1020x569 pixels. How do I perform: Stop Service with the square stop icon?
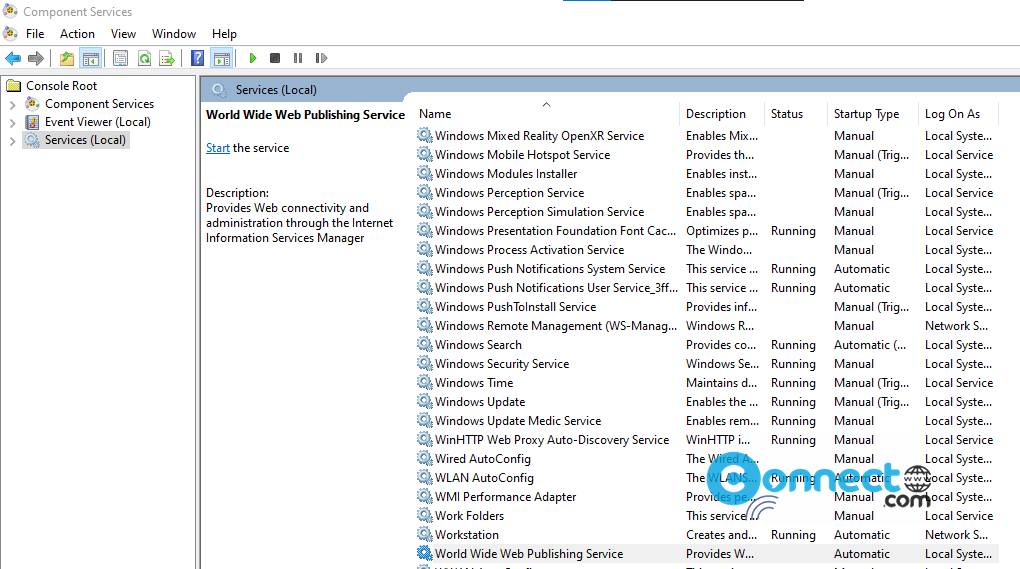[275, 59]
